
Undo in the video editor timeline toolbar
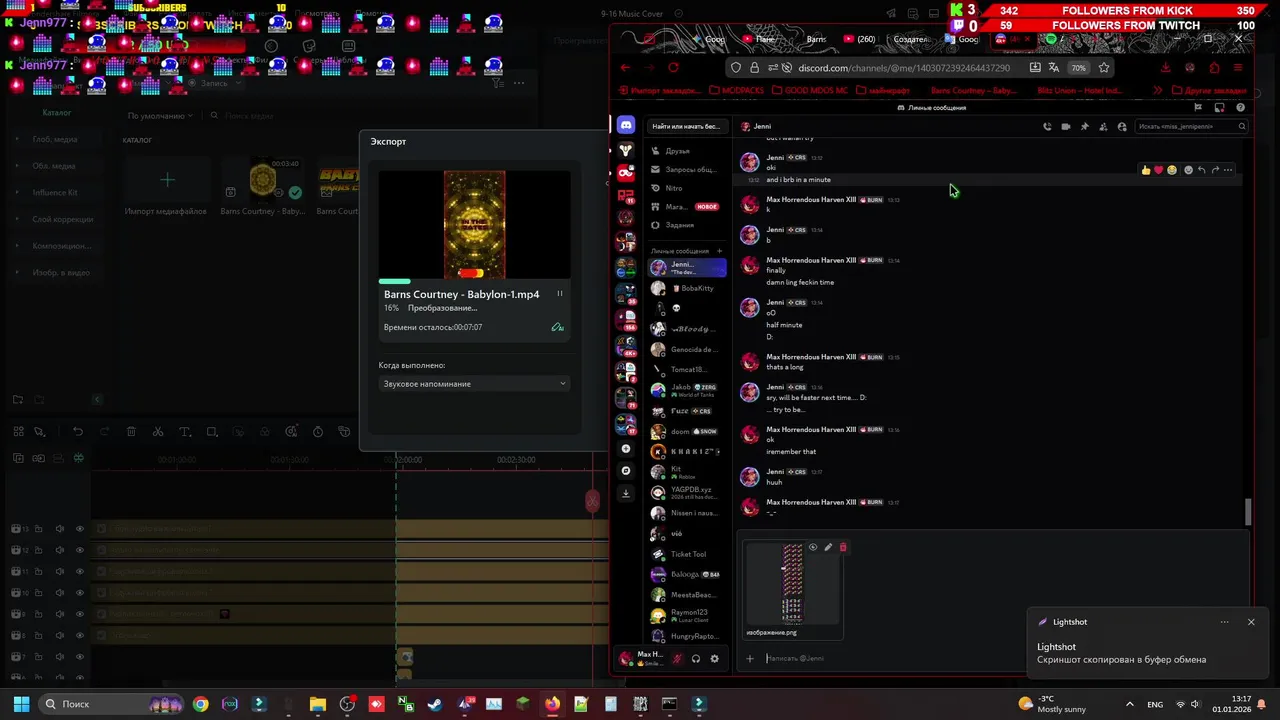click(77, 432)
